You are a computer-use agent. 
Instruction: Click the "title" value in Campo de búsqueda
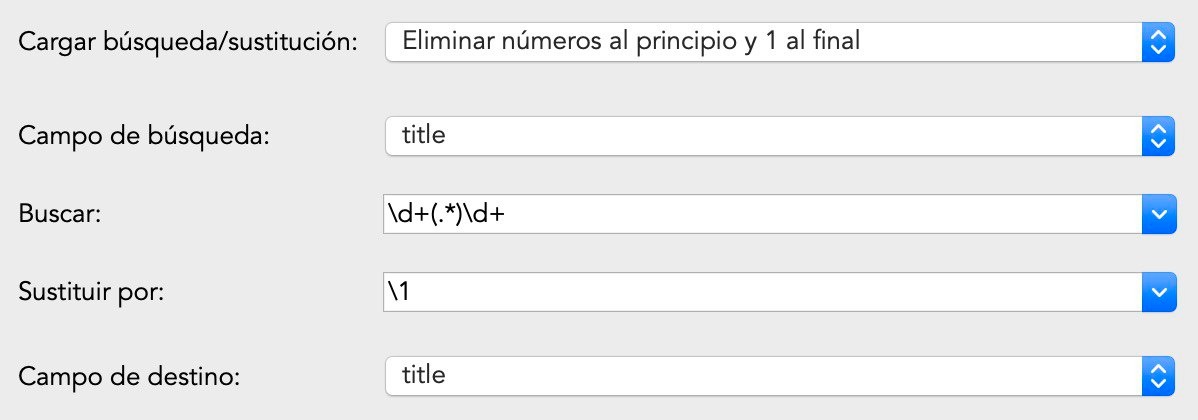(423, 135)
